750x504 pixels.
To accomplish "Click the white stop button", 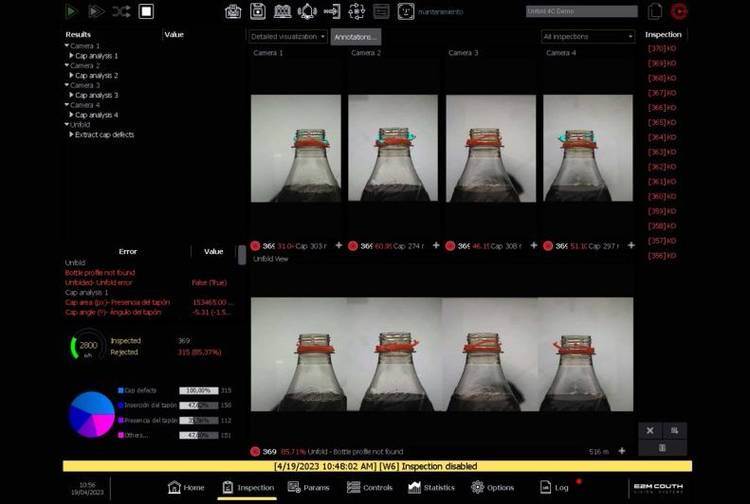I will [146, 12].
